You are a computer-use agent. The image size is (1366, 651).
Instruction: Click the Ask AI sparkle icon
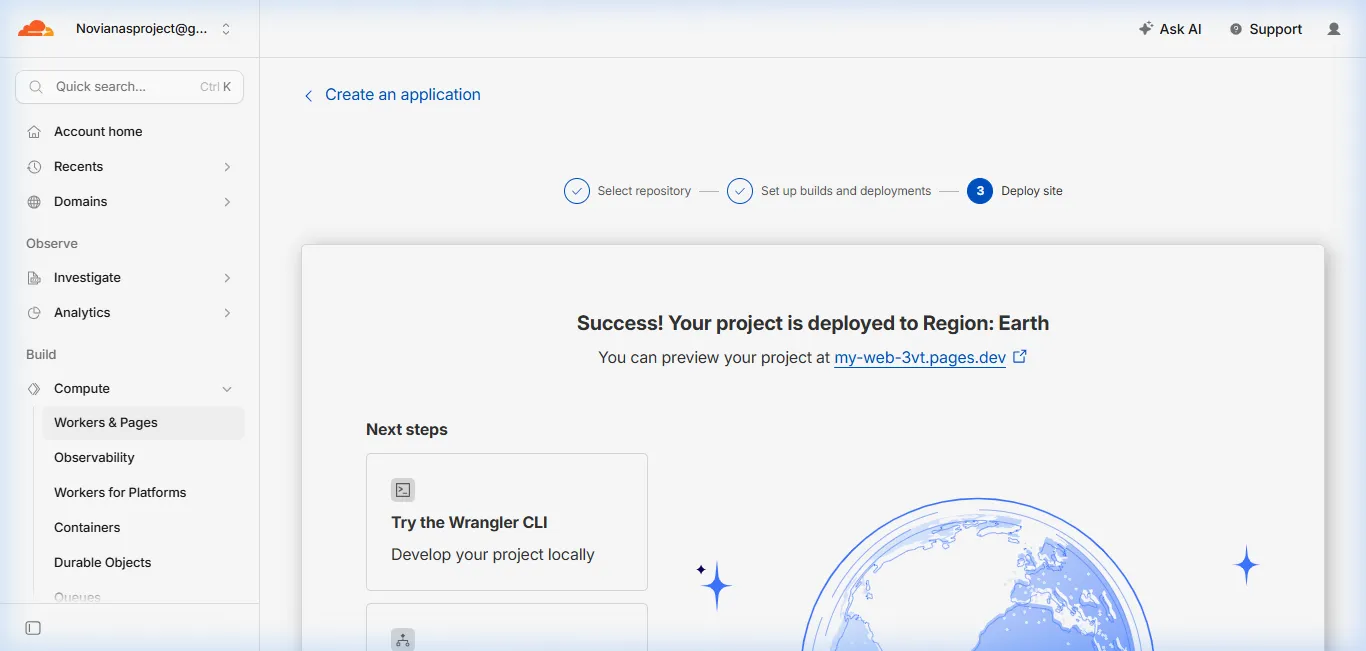1146,29
